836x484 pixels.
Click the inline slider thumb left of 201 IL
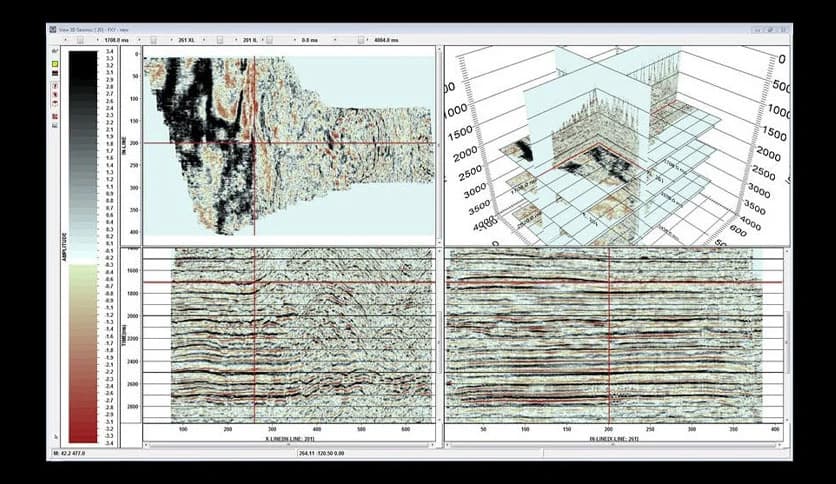tap(220, 40)
